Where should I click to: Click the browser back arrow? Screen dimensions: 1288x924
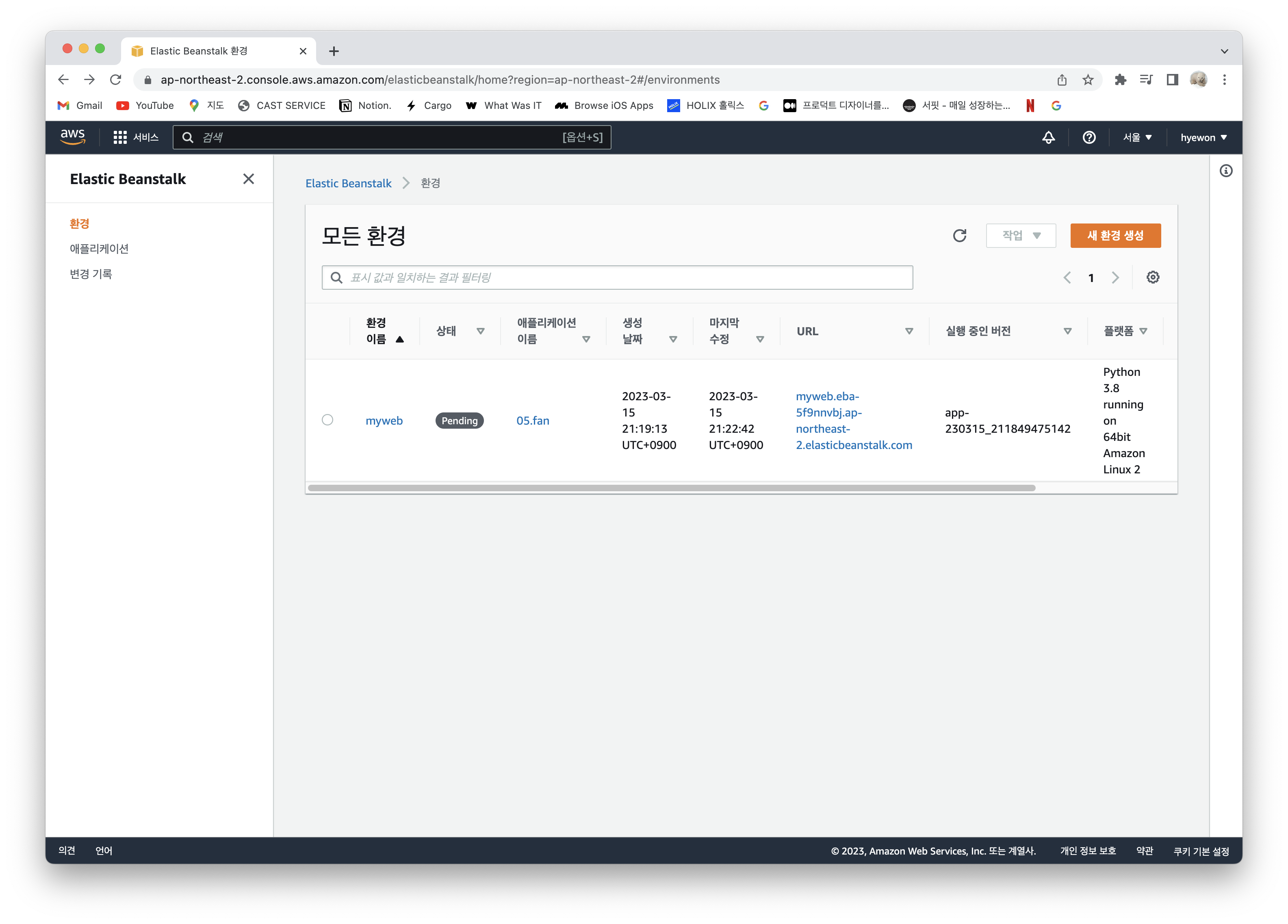tap(64, 80)
